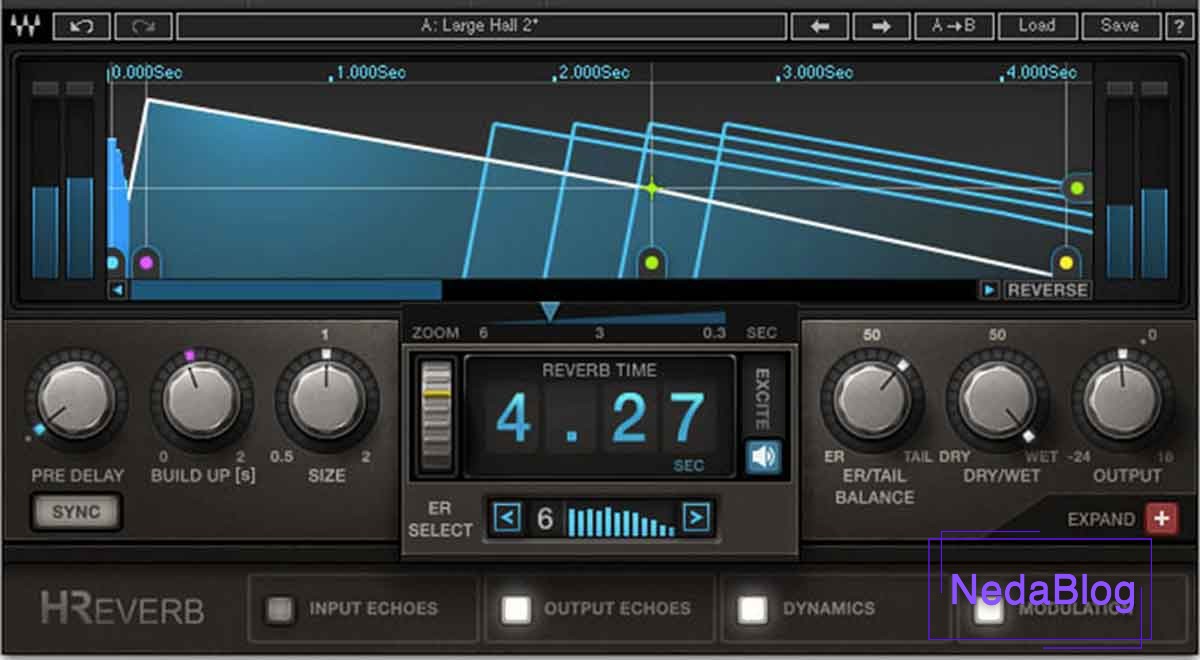Disable the Dynamics section

pyautogui.click(x=752, y=608)
